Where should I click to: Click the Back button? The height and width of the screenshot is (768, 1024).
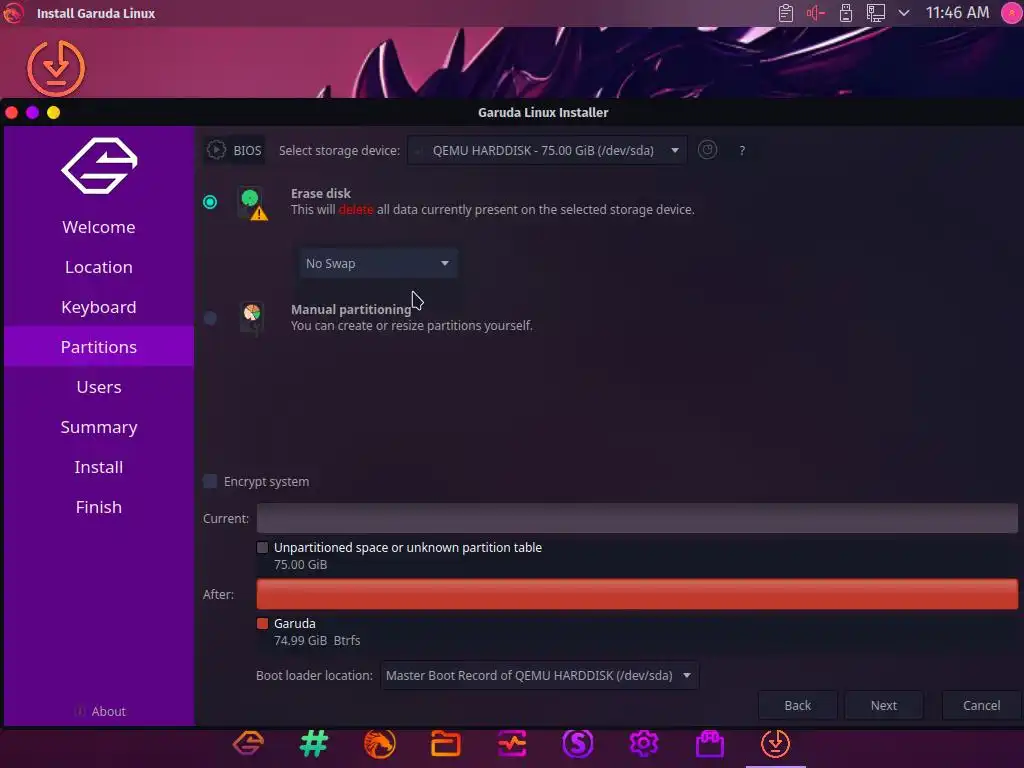[x=797, y=705]
